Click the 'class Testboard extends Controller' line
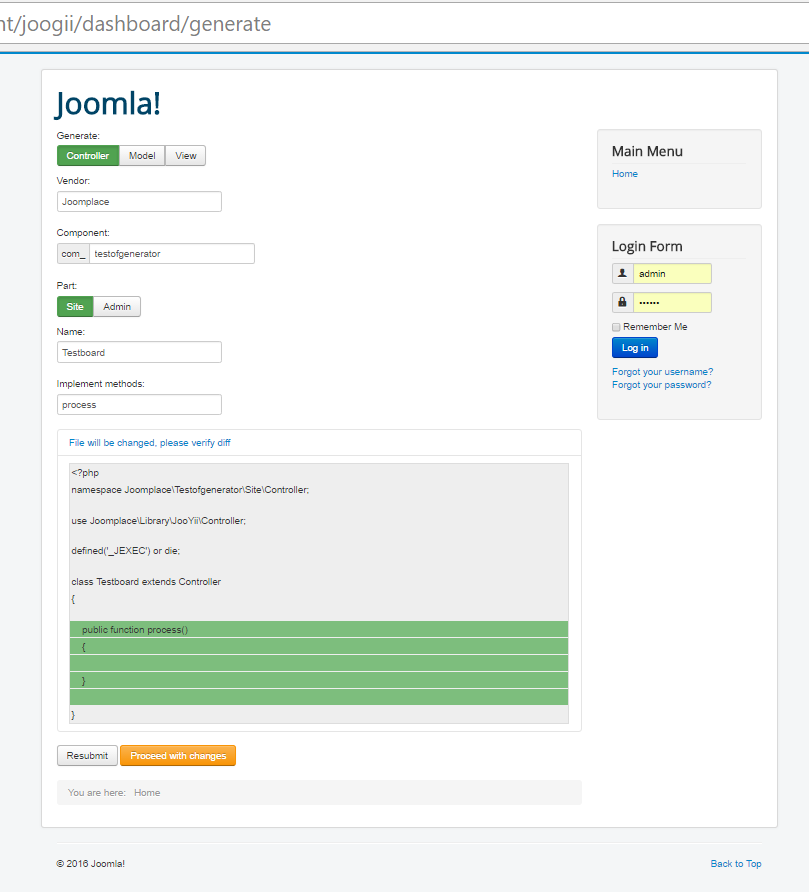 point(146,581)
